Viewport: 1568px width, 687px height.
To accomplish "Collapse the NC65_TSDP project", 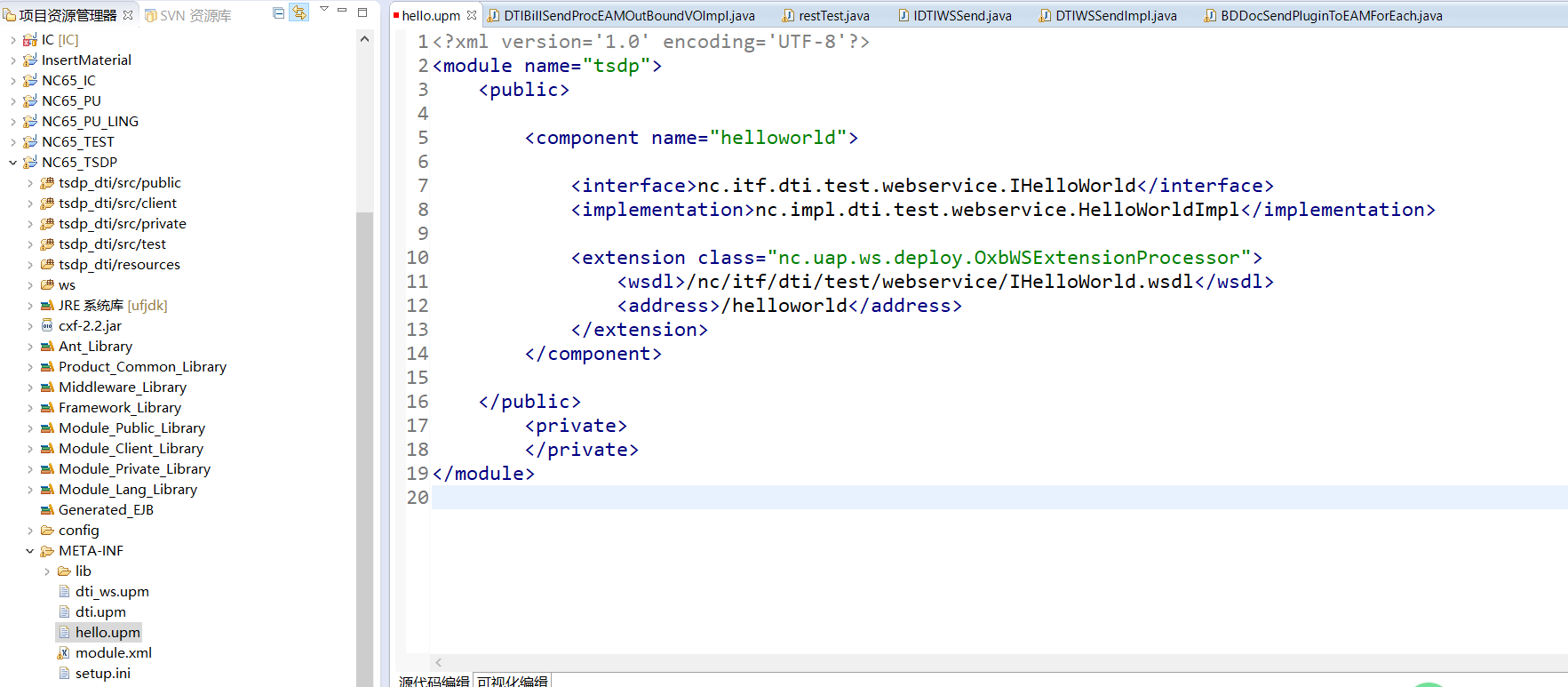I will pos(12,163).
